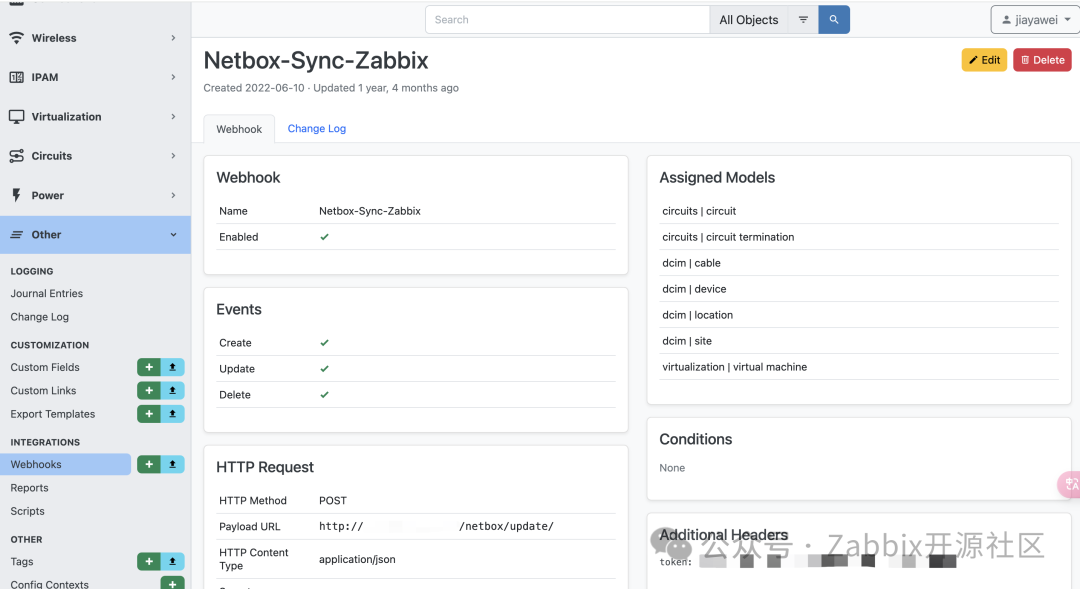This screenshot has width=1080, height=589.
Task: Click the Delete event checkmark
Action: [325, 395]
